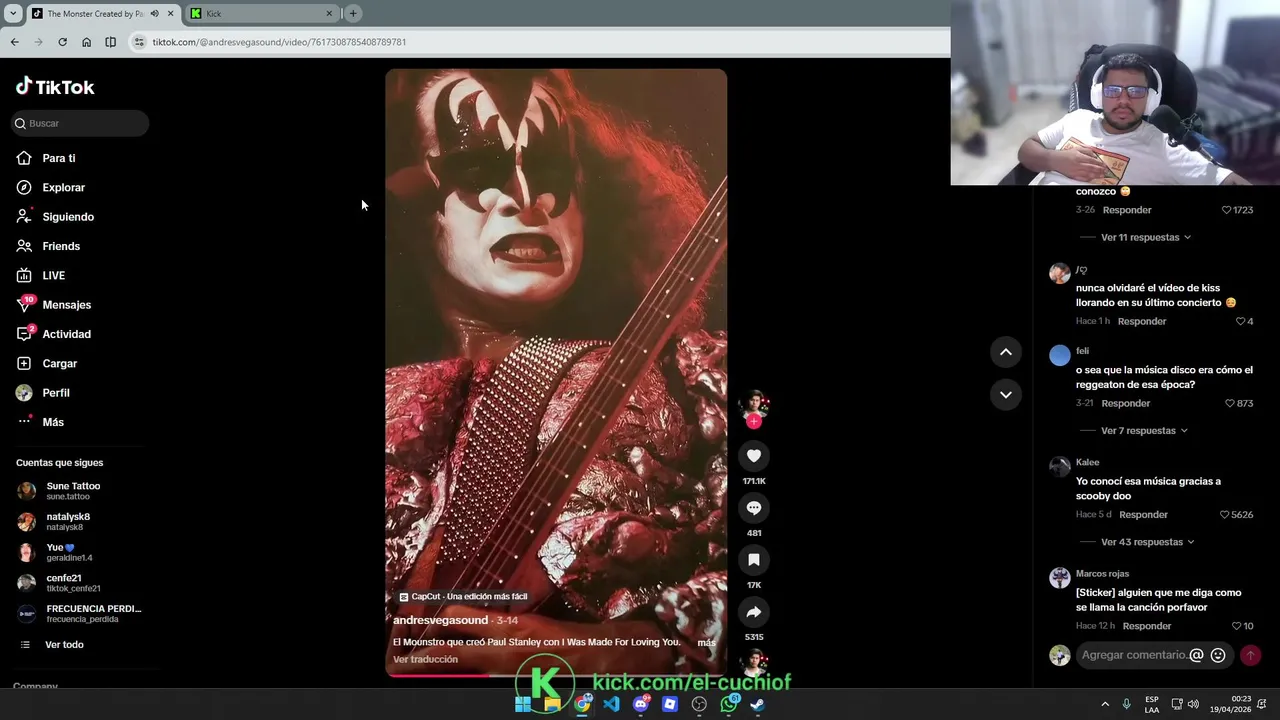Reply to feli's comment with Responder

pos(1125,404)
